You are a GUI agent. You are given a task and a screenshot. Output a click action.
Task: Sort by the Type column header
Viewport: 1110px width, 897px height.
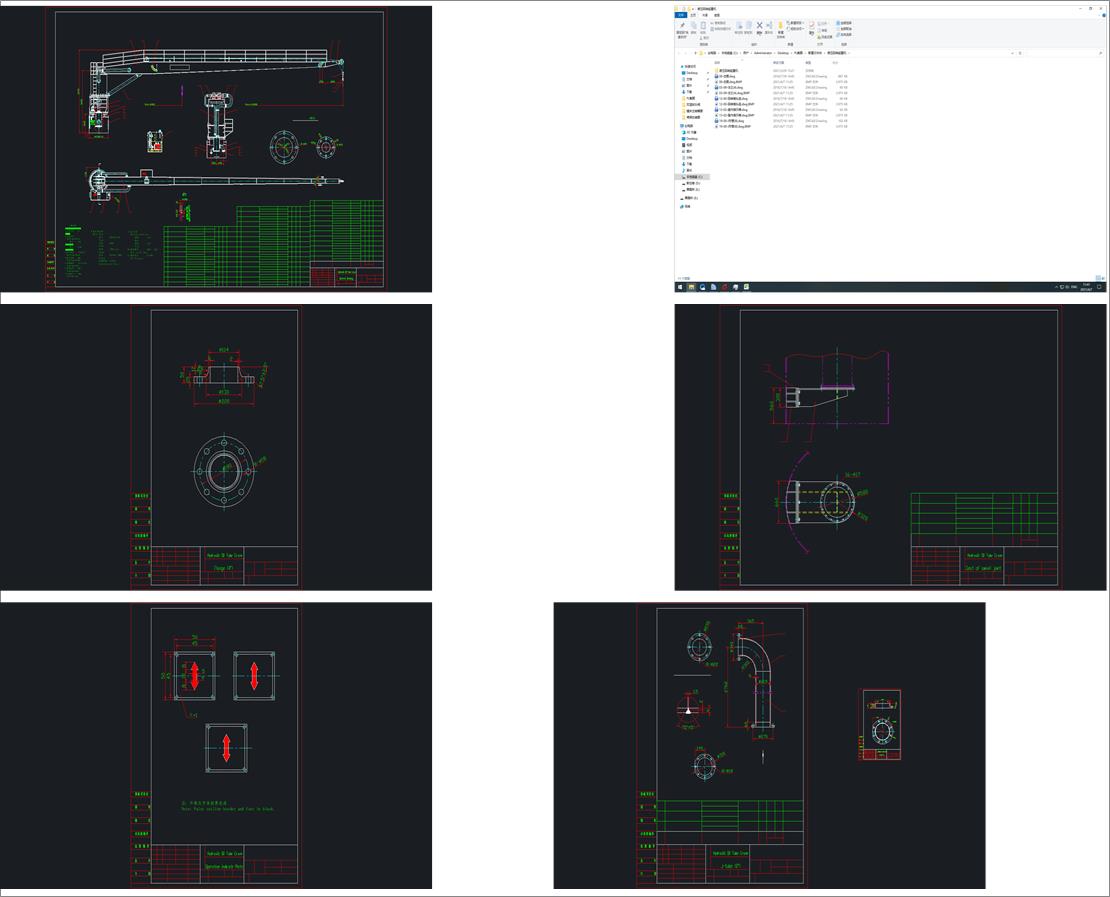[808, 62]
